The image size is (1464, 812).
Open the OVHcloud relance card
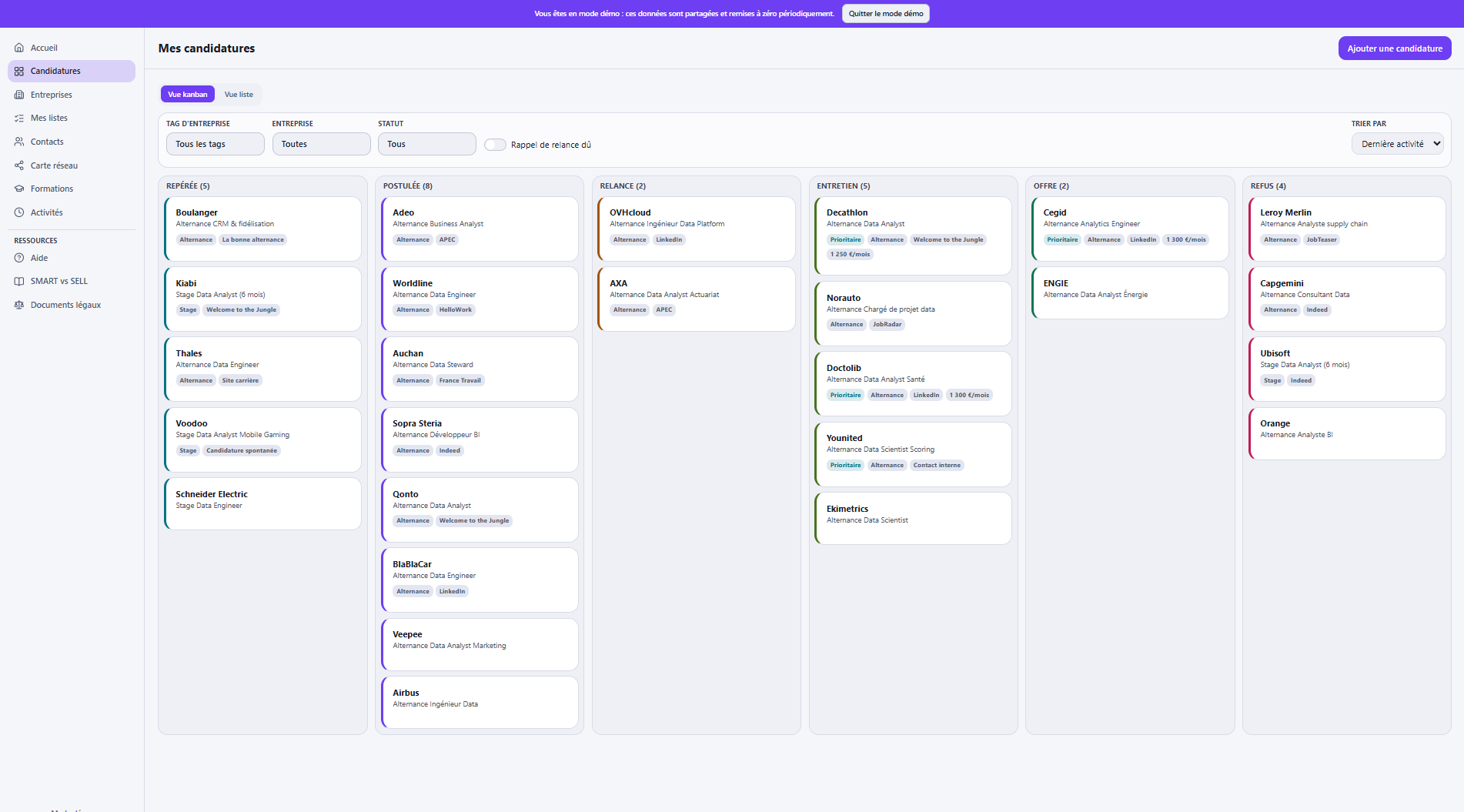(x=697, y=229)
